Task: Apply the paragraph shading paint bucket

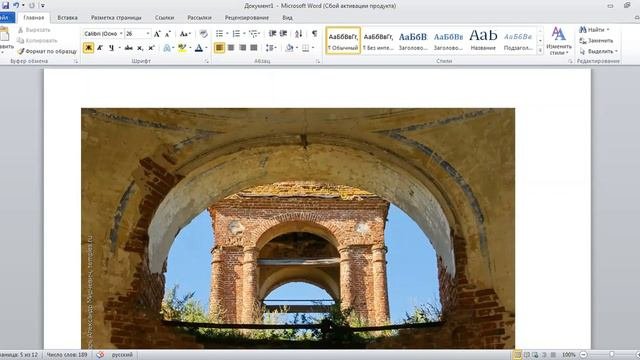Action: point(289,48)
